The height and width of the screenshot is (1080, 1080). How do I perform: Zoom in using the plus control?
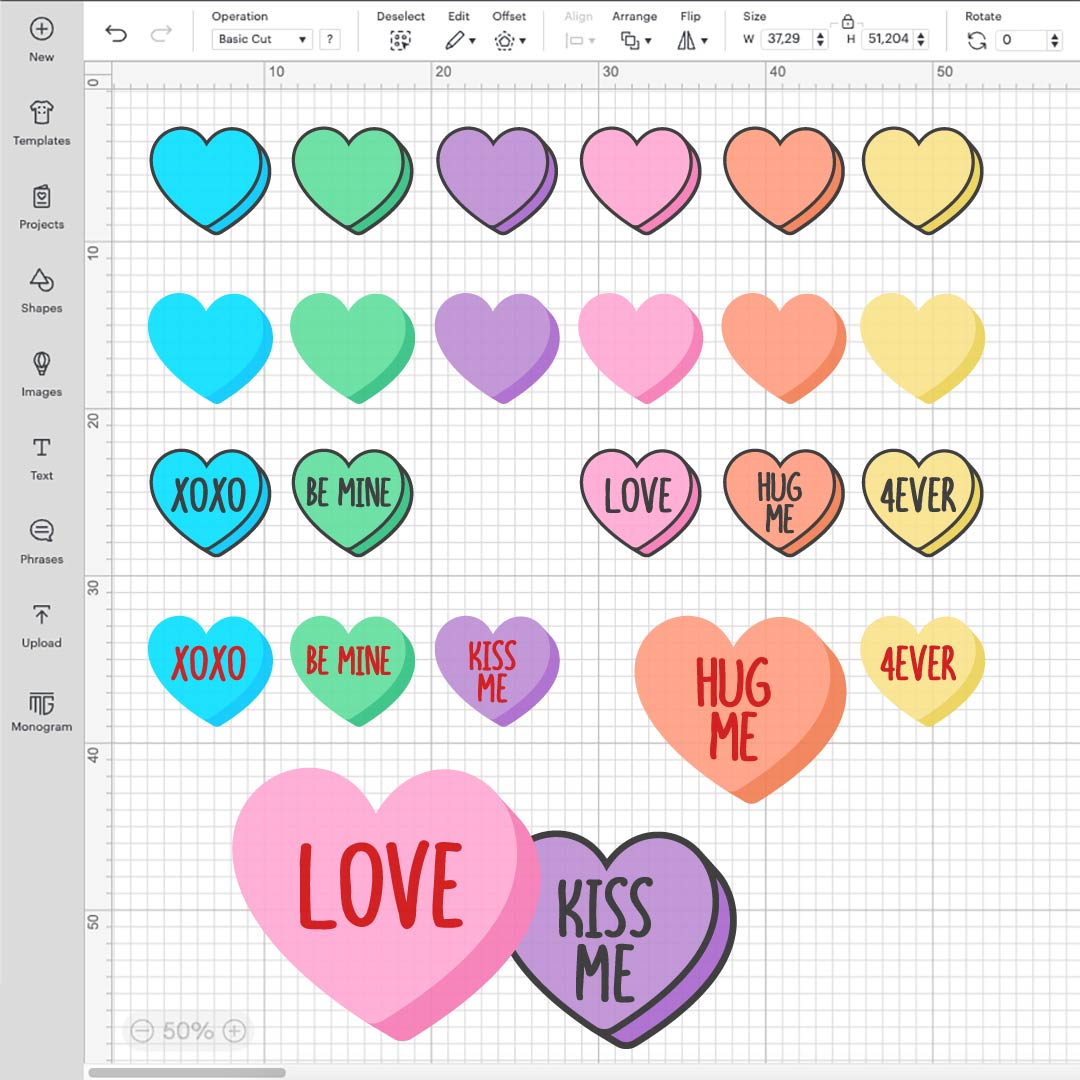tap(236, 1029)
